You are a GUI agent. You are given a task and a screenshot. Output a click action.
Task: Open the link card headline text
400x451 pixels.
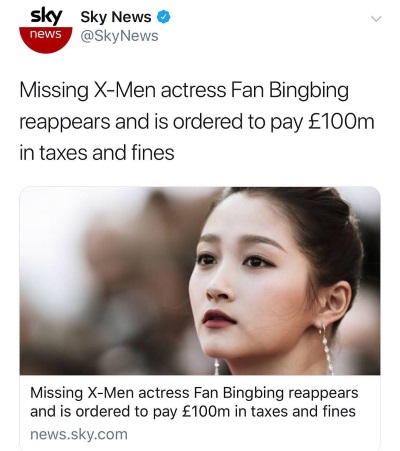(x=194, y=402)
